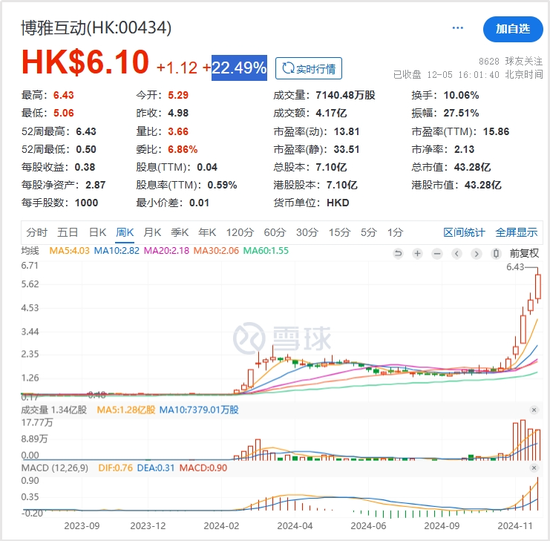Switch to the 日K chart tab
Viewport: 550px width, 541px height.
(98, 232)
